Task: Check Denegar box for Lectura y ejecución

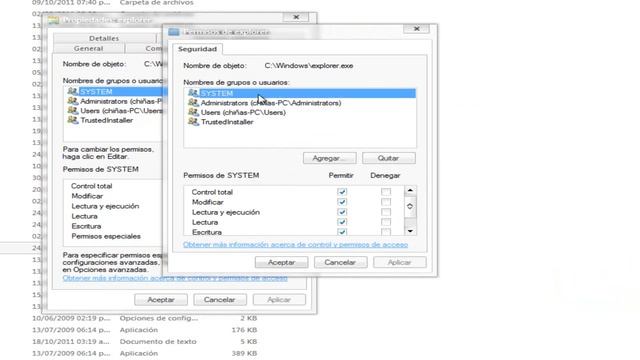Action: coord(385,212)
